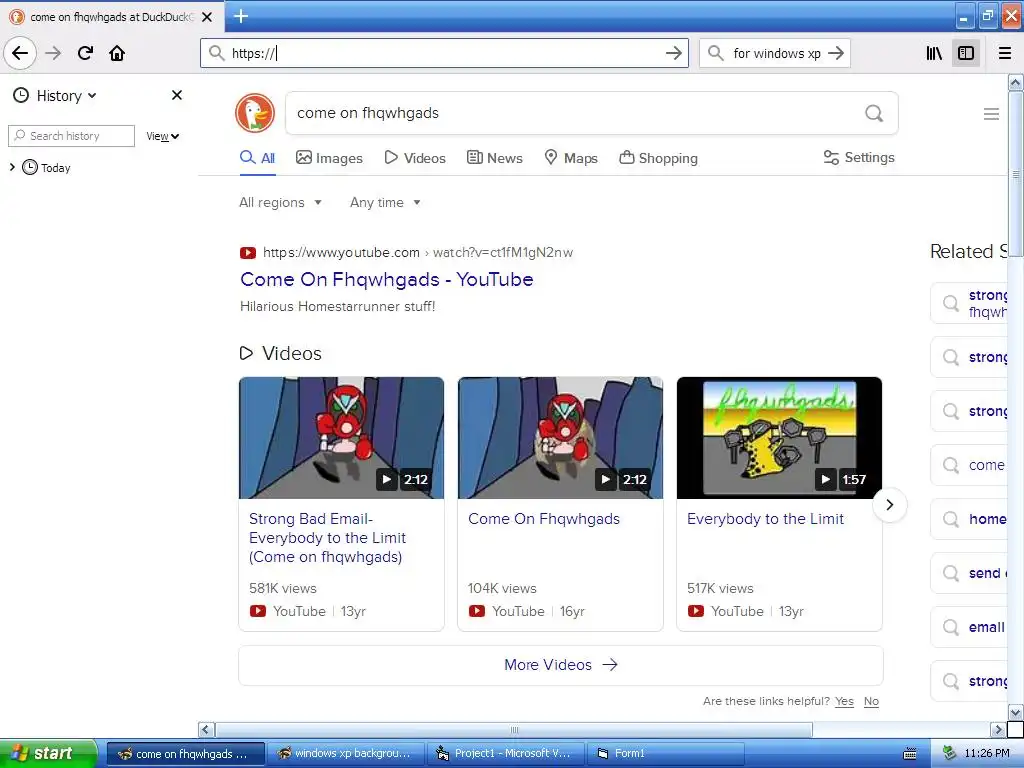Switch to the Shopping tab

658,158
